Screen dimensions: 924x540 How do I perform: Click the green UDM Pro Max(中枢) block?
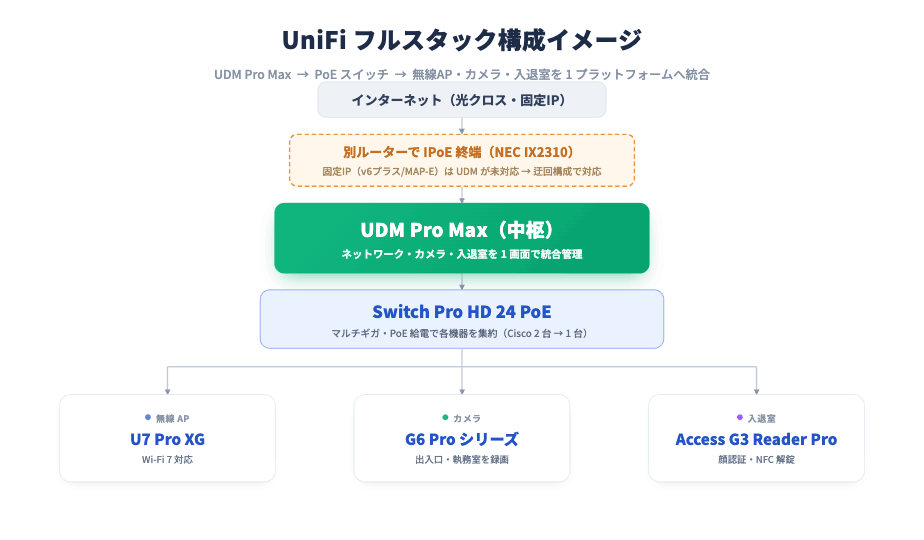[x=462, y=238]
